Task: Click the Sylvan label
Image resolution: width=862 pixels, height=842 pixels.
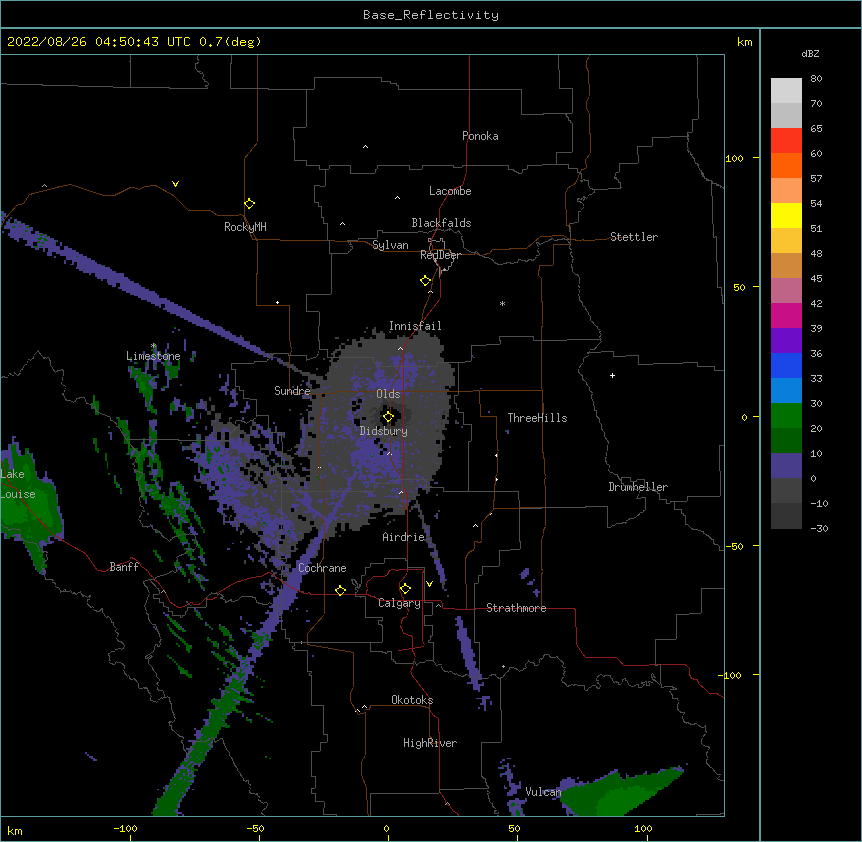Action: click(x=390, y=245)
